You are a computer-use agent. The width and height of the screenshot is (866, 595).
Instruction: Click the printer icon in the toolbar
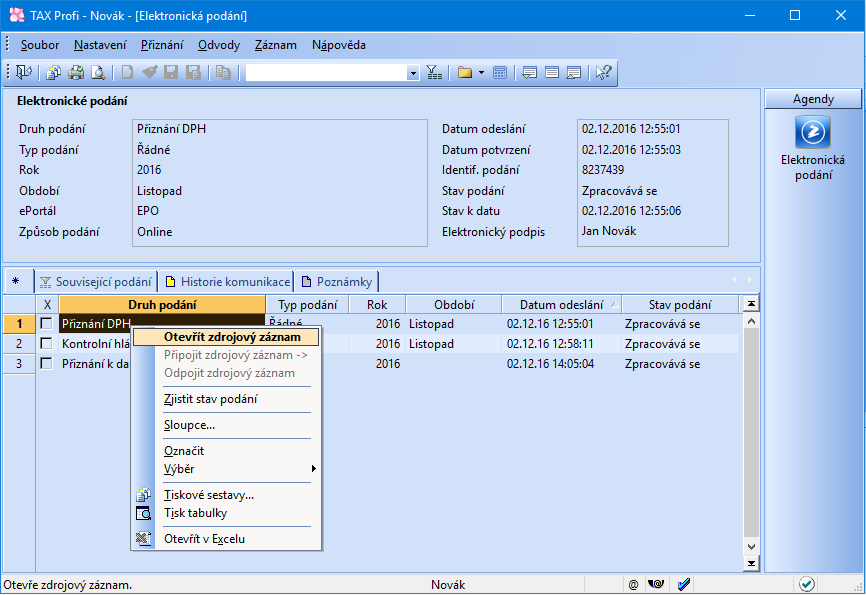tap(76, 72)
